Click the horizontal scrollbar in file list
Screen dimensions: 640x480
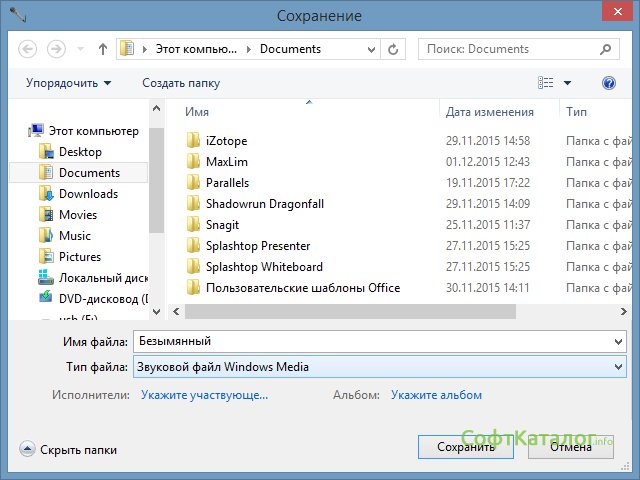(350, 311)
